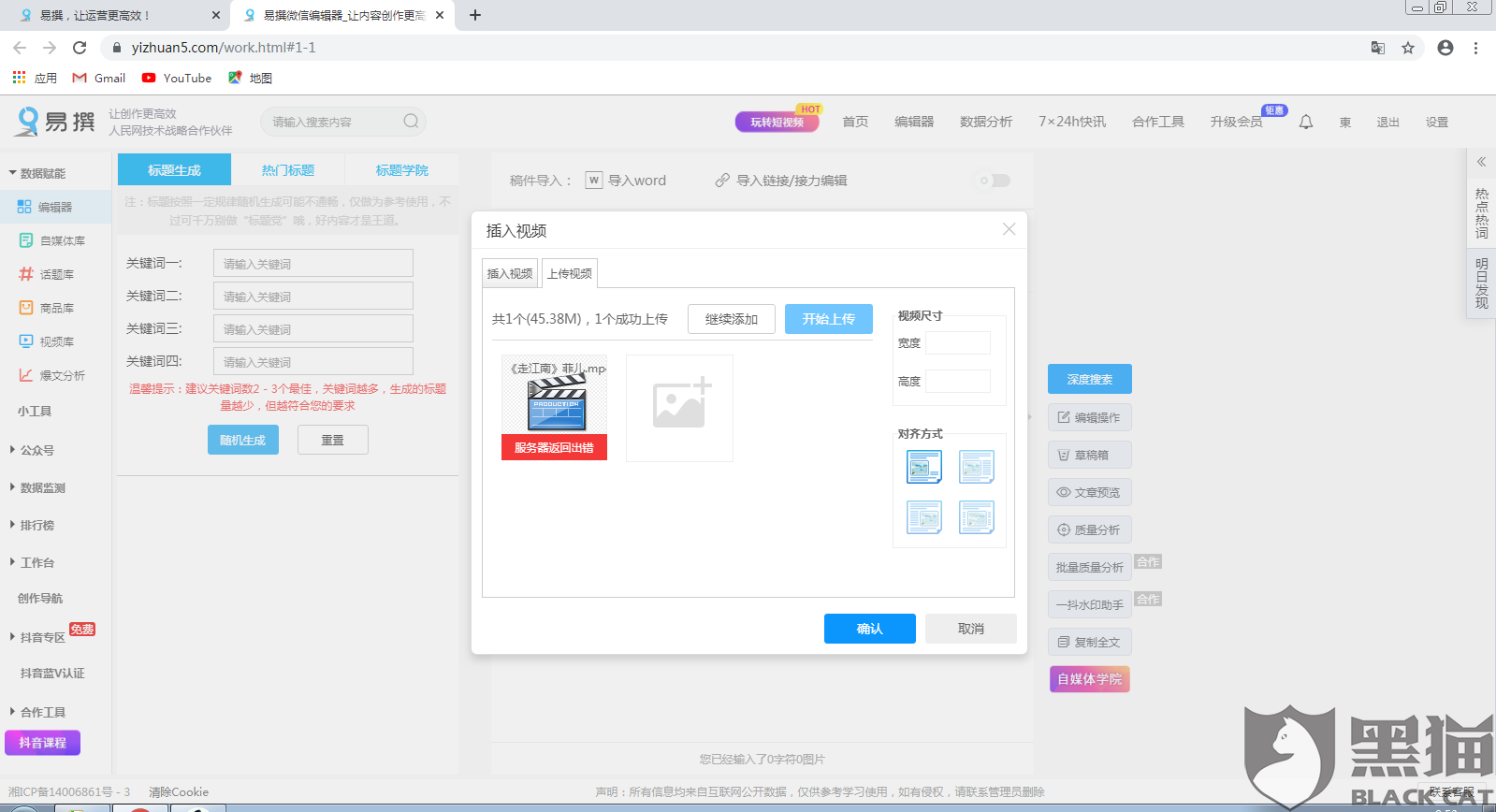The image size is (1496, 812).
Task: Click the browser translate page icon
Action: pyautogui.click(x=1378, y=48)
